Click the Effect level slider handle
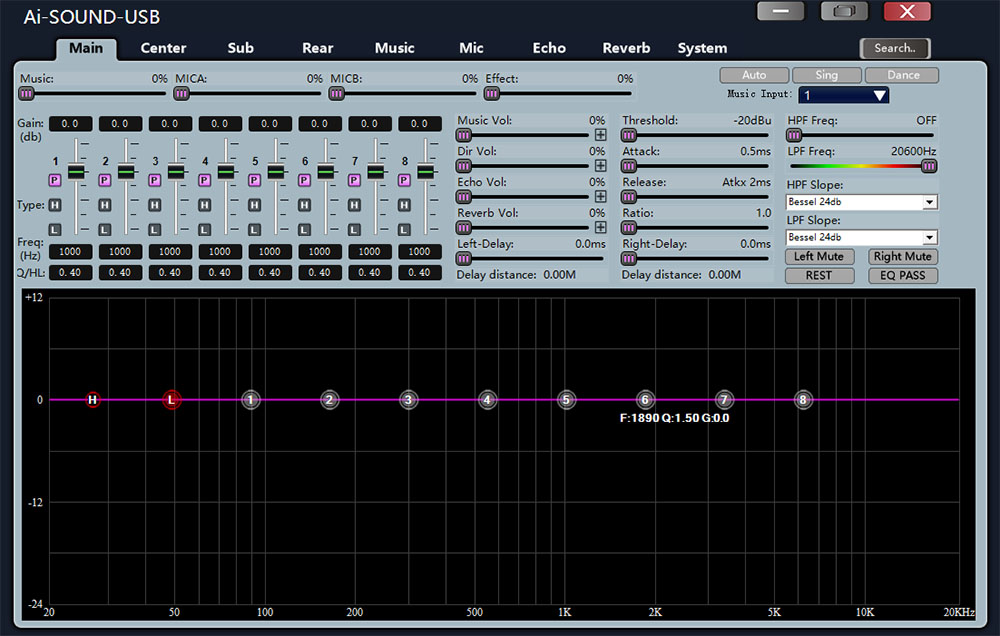This screenshot has height=636, width=1000. click(492, 94)
